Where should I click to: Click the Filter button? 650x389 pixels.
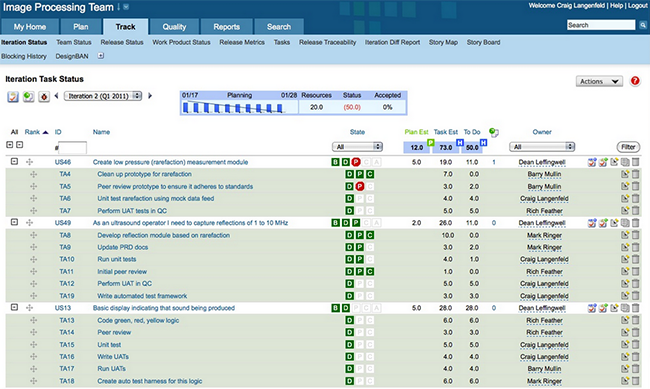628,147
